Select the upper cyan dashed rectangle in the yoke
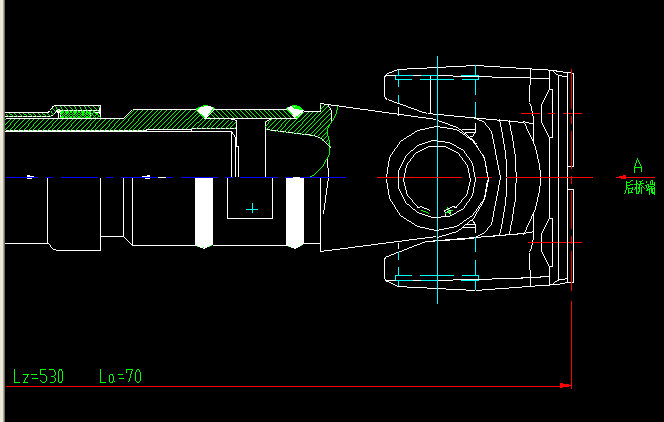Image resolution: width=664 pixels, height=422 pixels. [437, 78]
